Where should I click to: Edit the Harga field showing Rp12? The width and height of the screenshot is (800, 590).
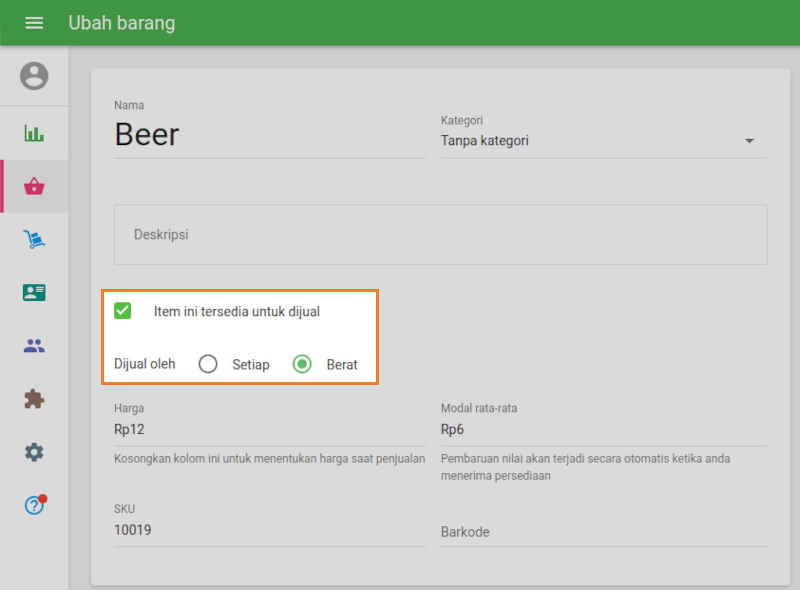click(269, 430)
